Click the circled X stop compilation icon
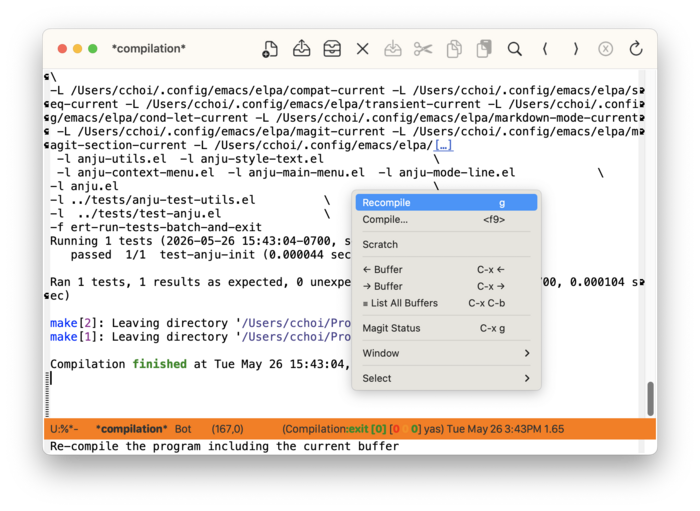This screenshot has width=700, height=511. tap(605, 49)
